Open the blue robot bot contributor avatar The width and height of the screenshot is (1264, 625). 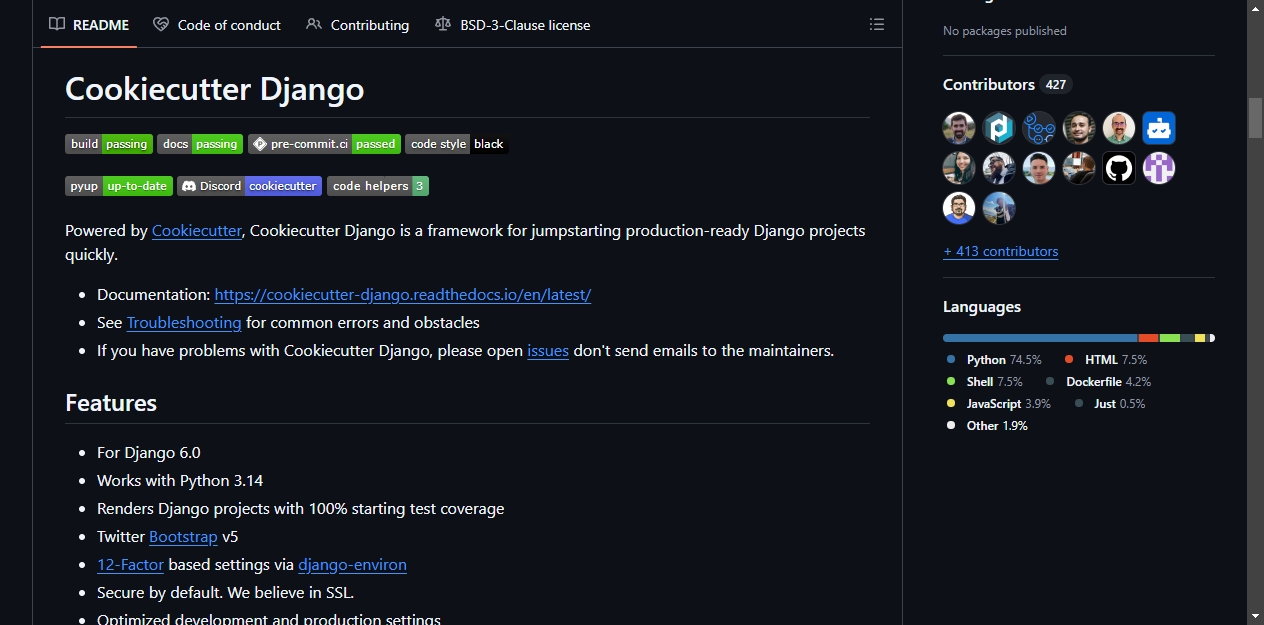[x=1159, y=128]
